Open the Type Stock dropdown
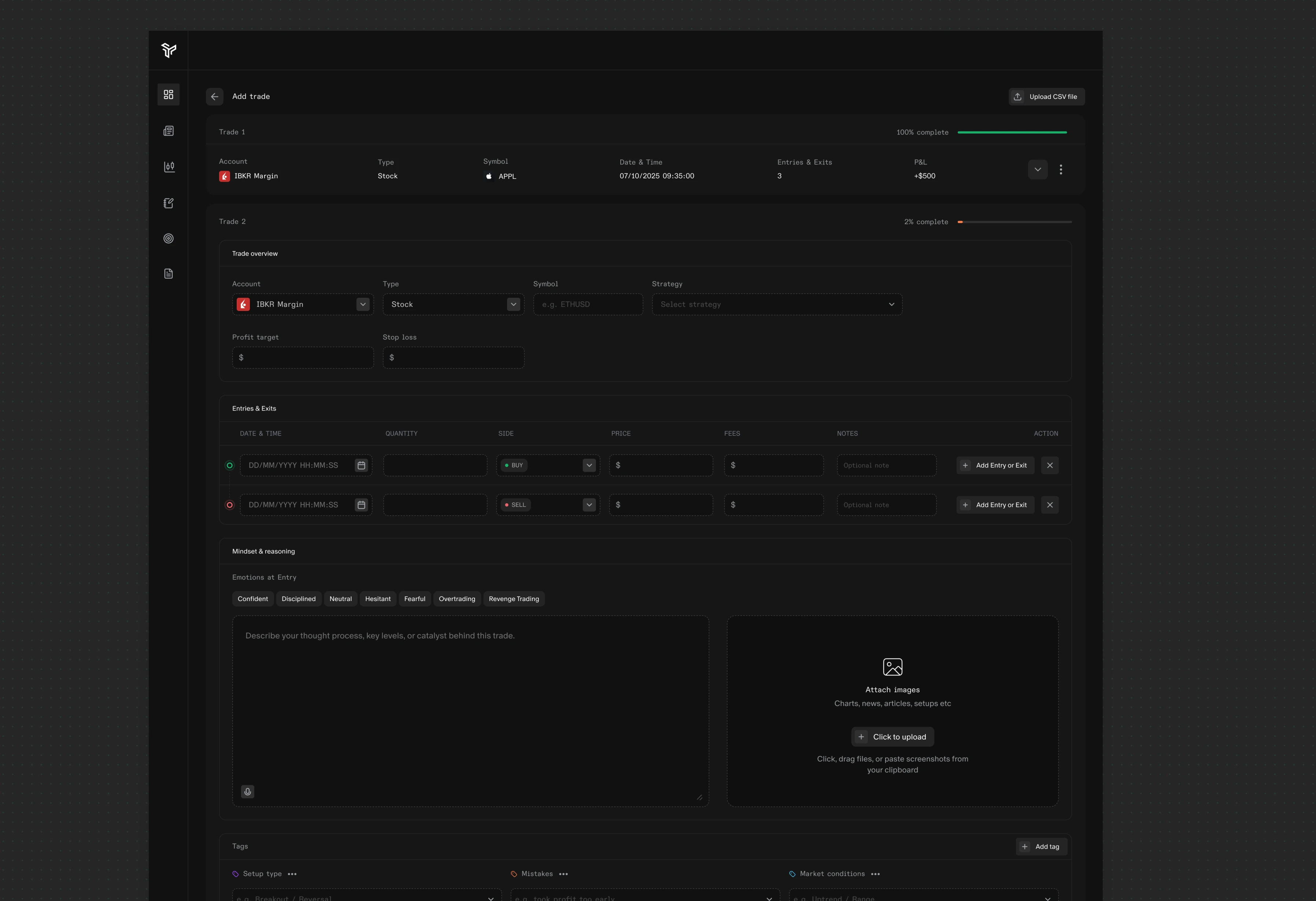Viewport: 1316px width, 901px height. point(454,304)
